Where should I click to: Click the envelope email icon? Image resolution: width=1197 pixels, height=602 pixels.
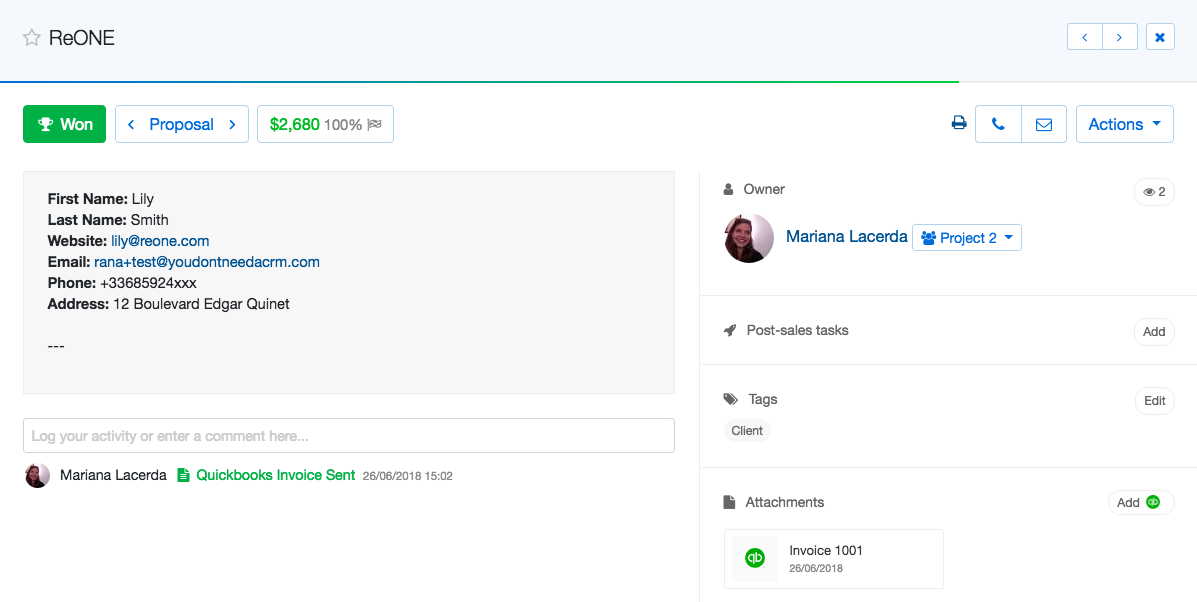(x=1043, y=124)
